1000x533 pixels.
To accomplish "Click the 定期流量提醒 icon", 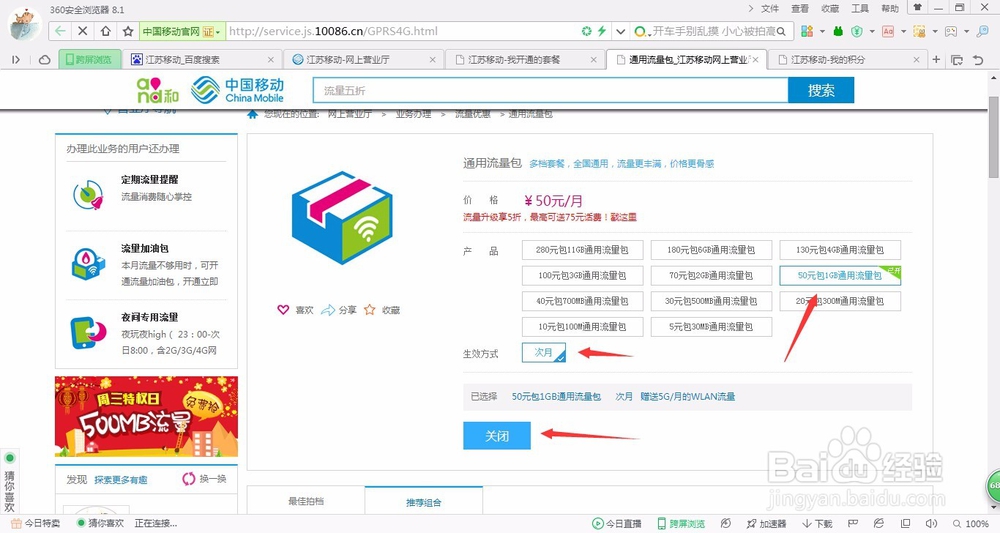I will pyautogui.click(x=88, y=194).
